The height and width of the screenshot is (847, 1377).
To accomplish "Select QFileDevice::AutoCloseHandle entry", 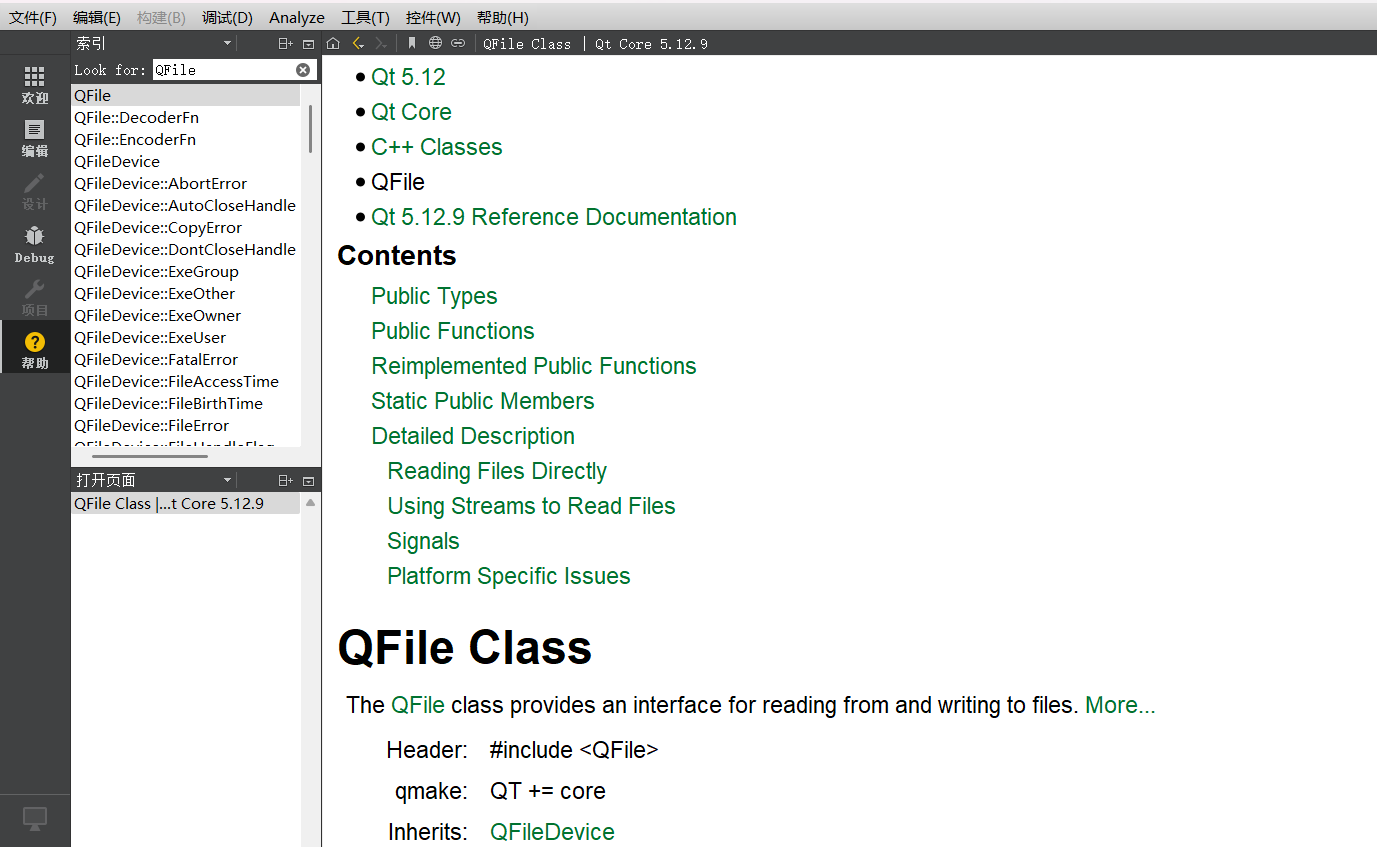I will tap(186, 205).
